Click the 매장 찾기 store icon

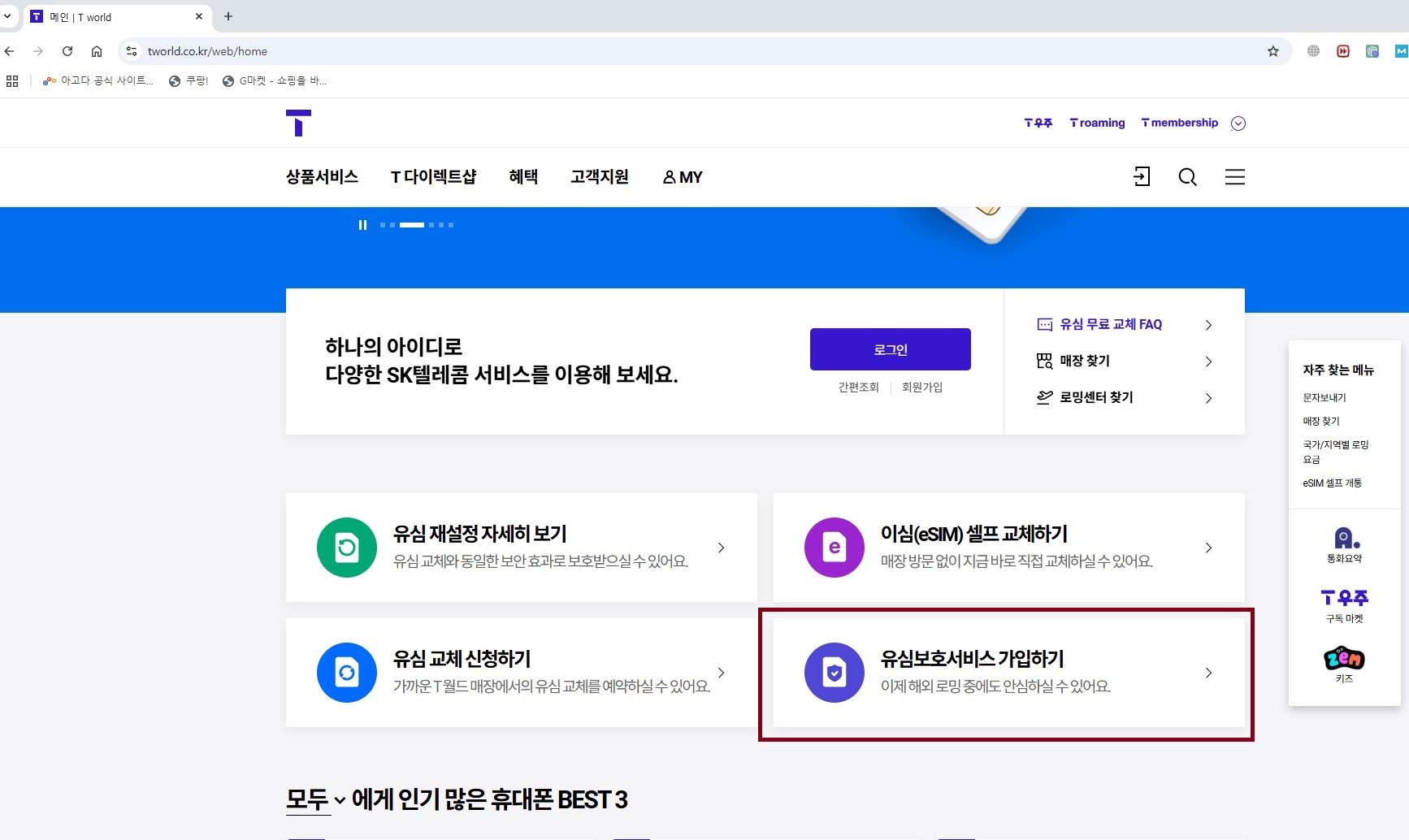pyautogui.click(x=1044, y=361)
